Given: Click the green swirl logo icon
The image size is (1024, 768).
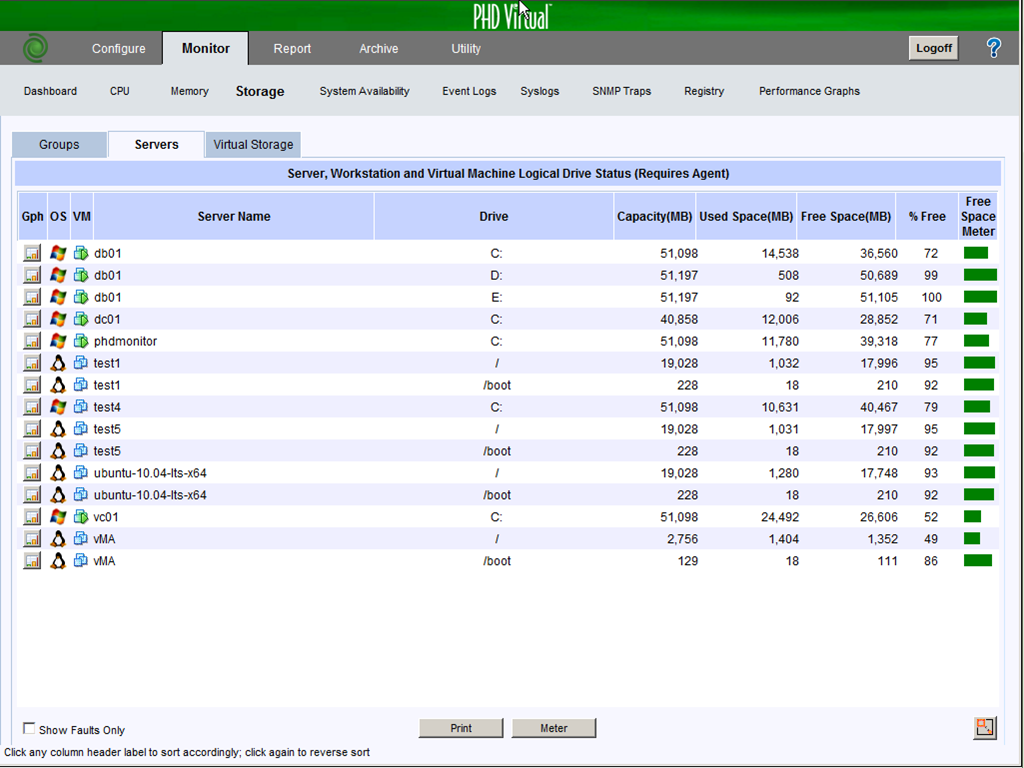Looking at the screenshot, I should pyautogui.click(x=36, y=48).
